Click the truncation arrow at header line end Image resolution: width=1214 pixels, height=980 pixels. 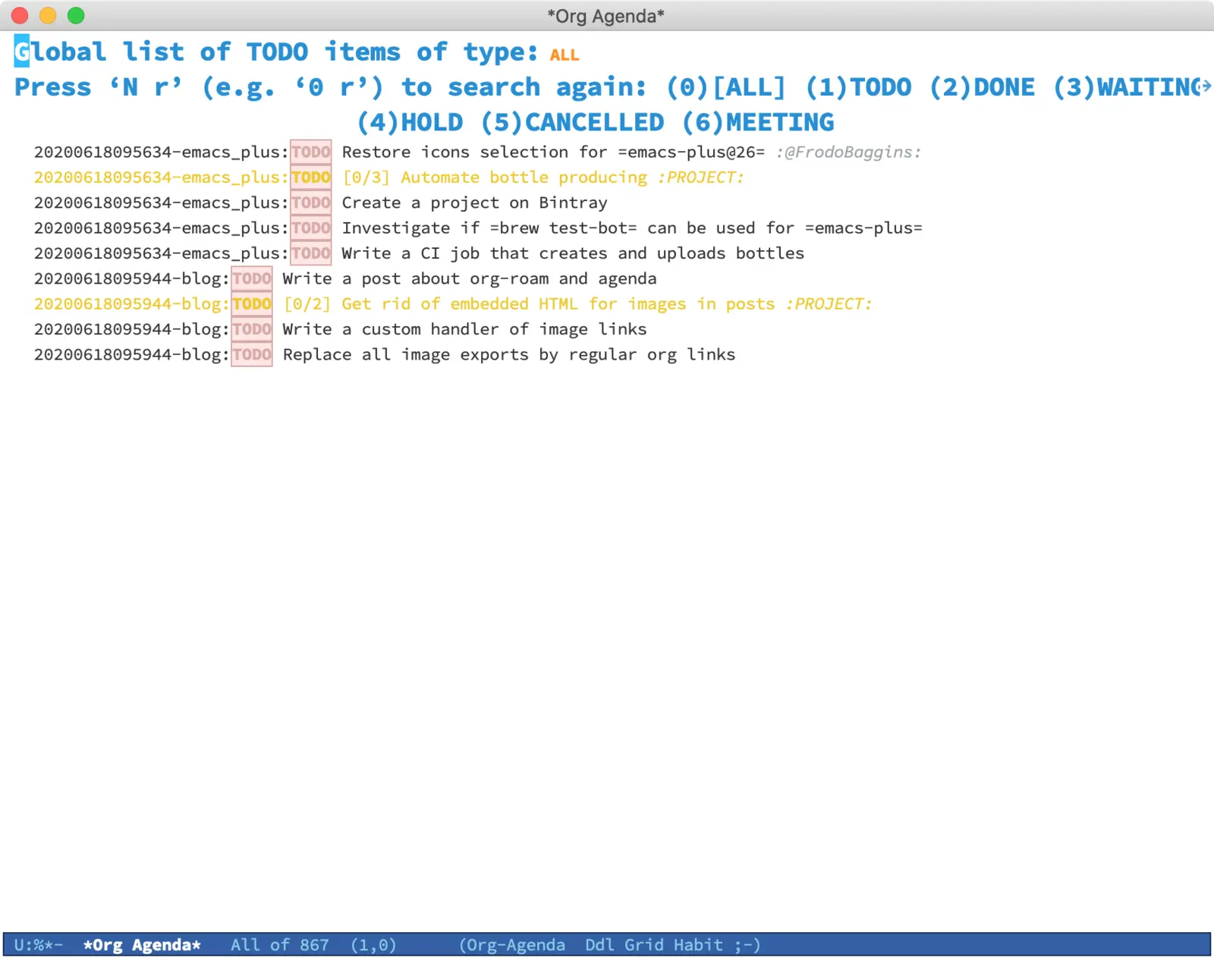[1205, 86]
